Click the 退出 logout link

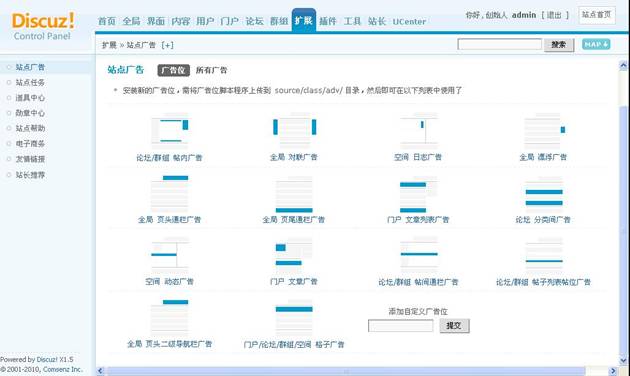point(554,15)
